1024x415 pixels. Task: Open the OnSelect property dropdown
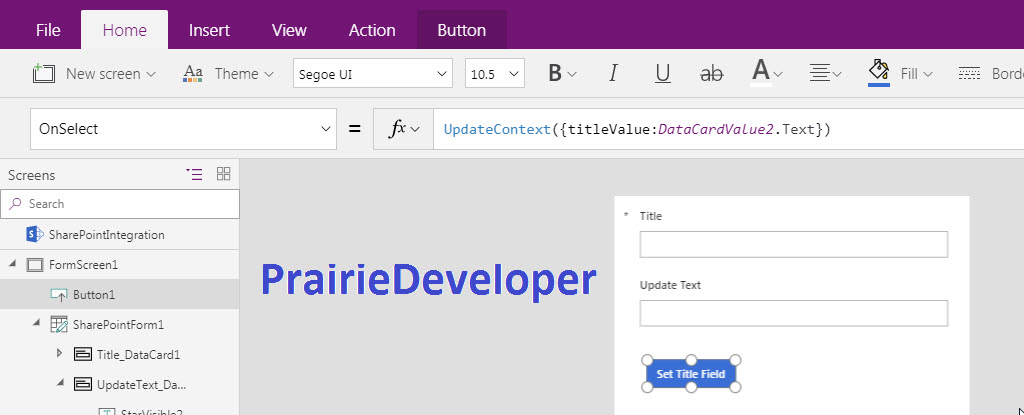[x=184, y=129]
